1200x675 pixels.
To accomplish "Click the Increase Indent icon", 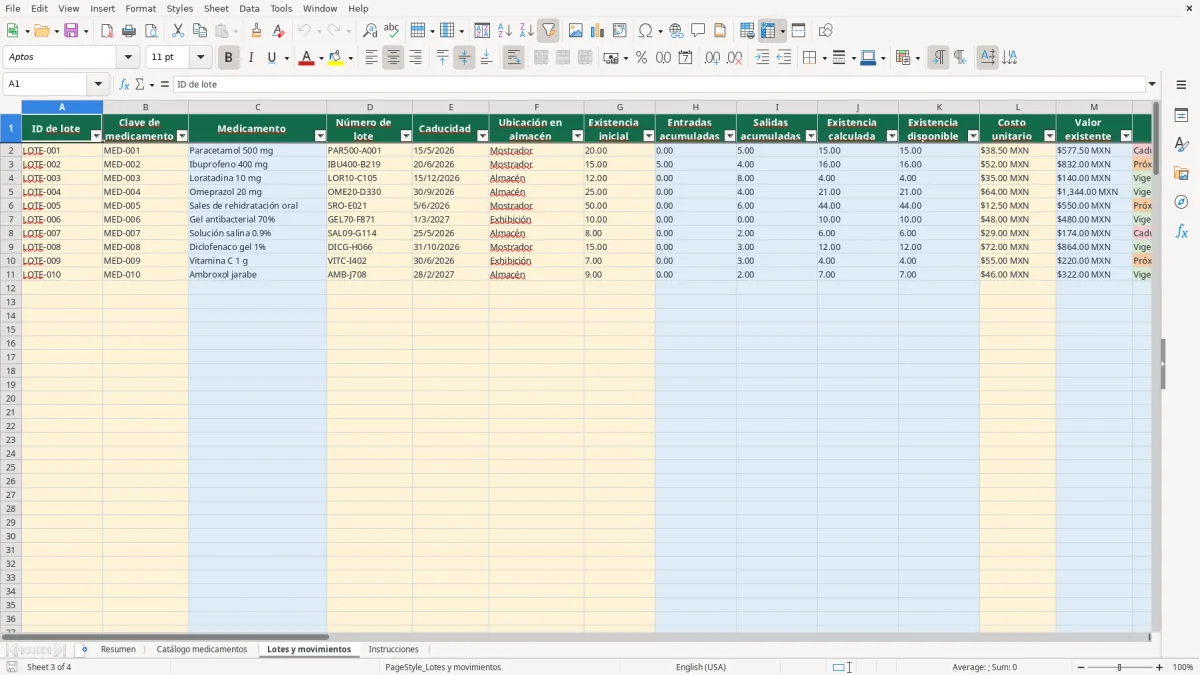I will (762, 58).
